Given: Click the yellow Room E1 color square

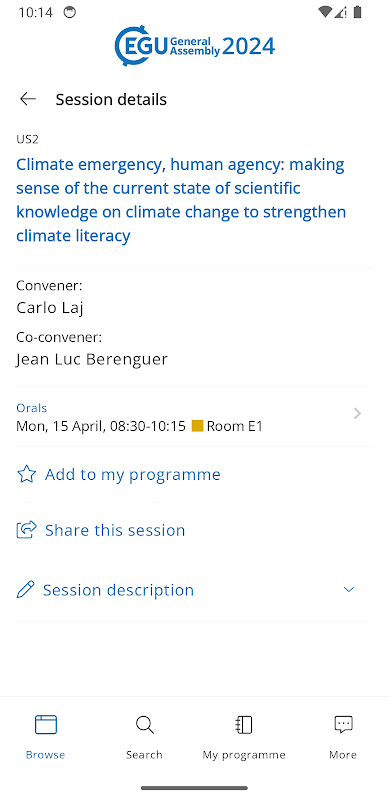Looking at the screenshot, I should coord(198,426).
